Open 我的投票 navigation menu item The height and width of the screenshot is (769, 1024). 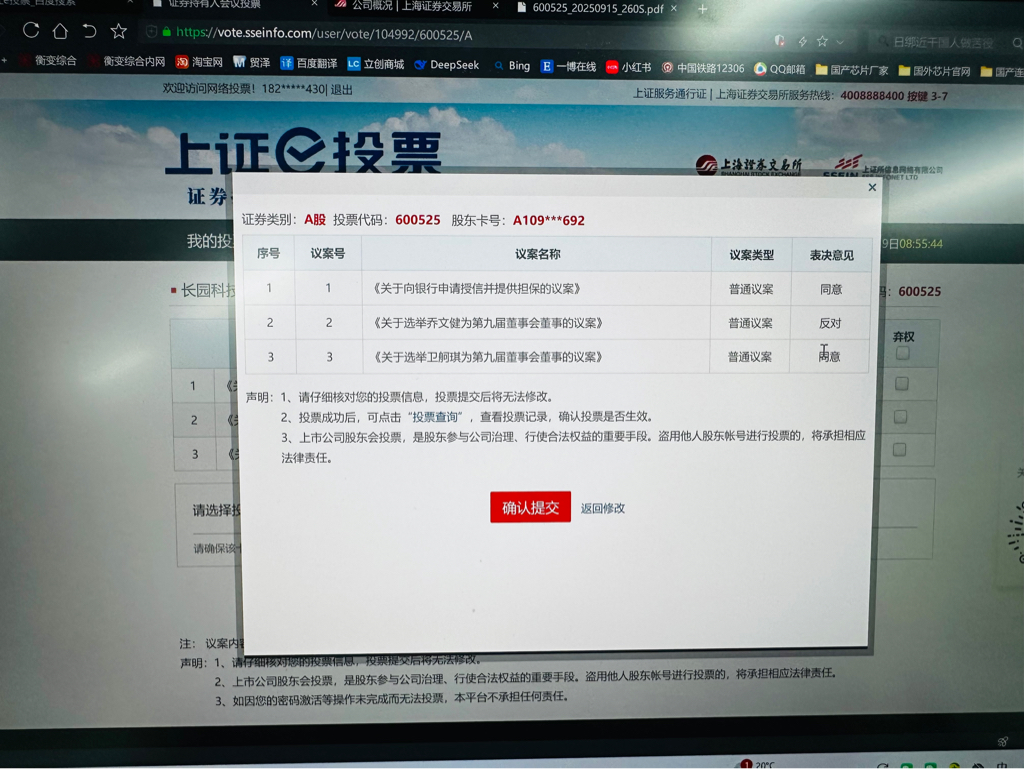click(209, 242)
